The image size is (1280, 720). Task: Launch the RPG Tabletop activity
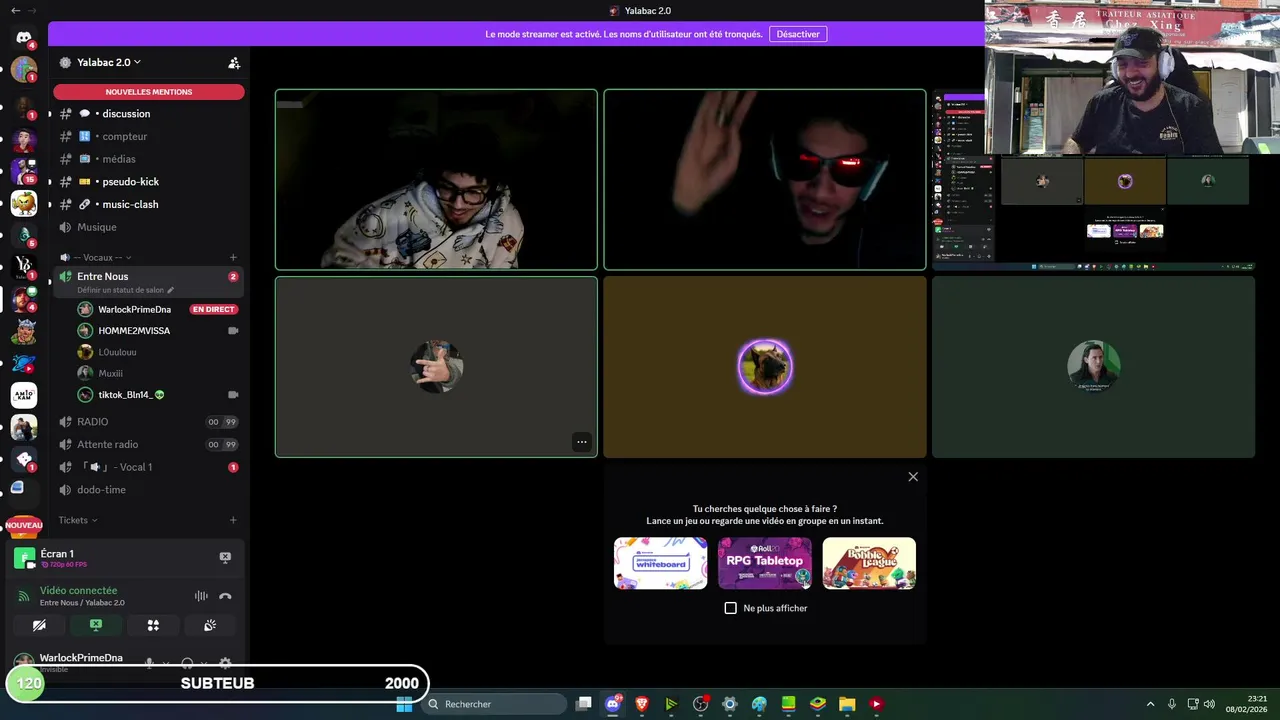(765, 563)
